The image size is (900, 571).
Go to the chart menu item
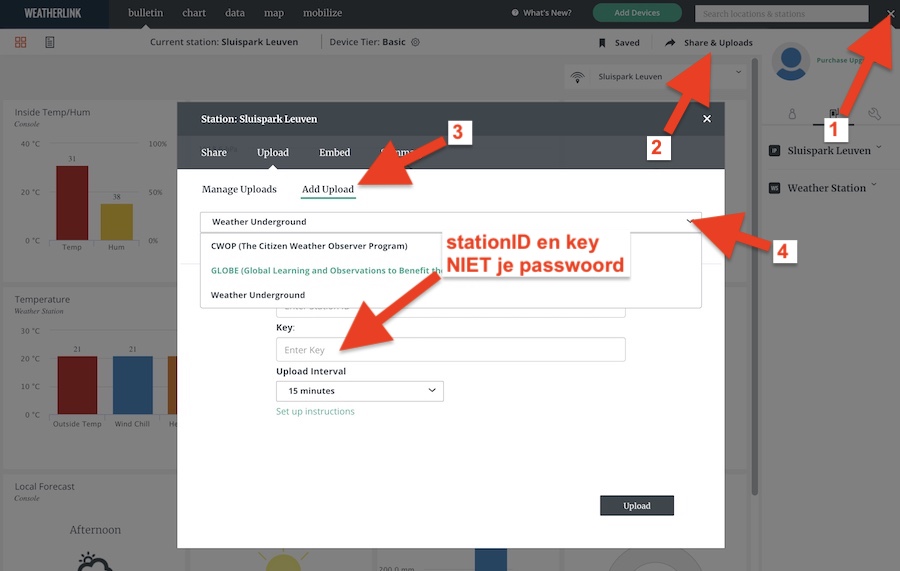coord(194,13)
